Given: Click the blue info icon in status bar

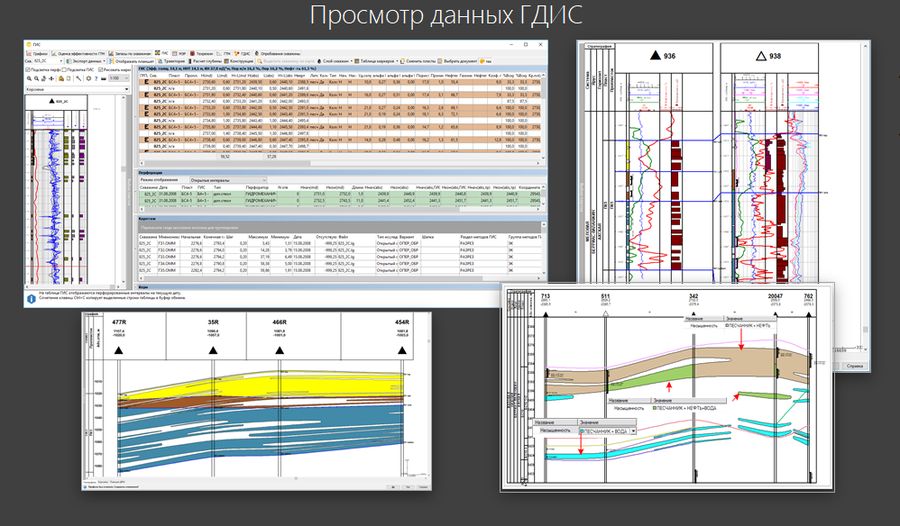Looking at the screenshot, I should click(x=31, y=298).
